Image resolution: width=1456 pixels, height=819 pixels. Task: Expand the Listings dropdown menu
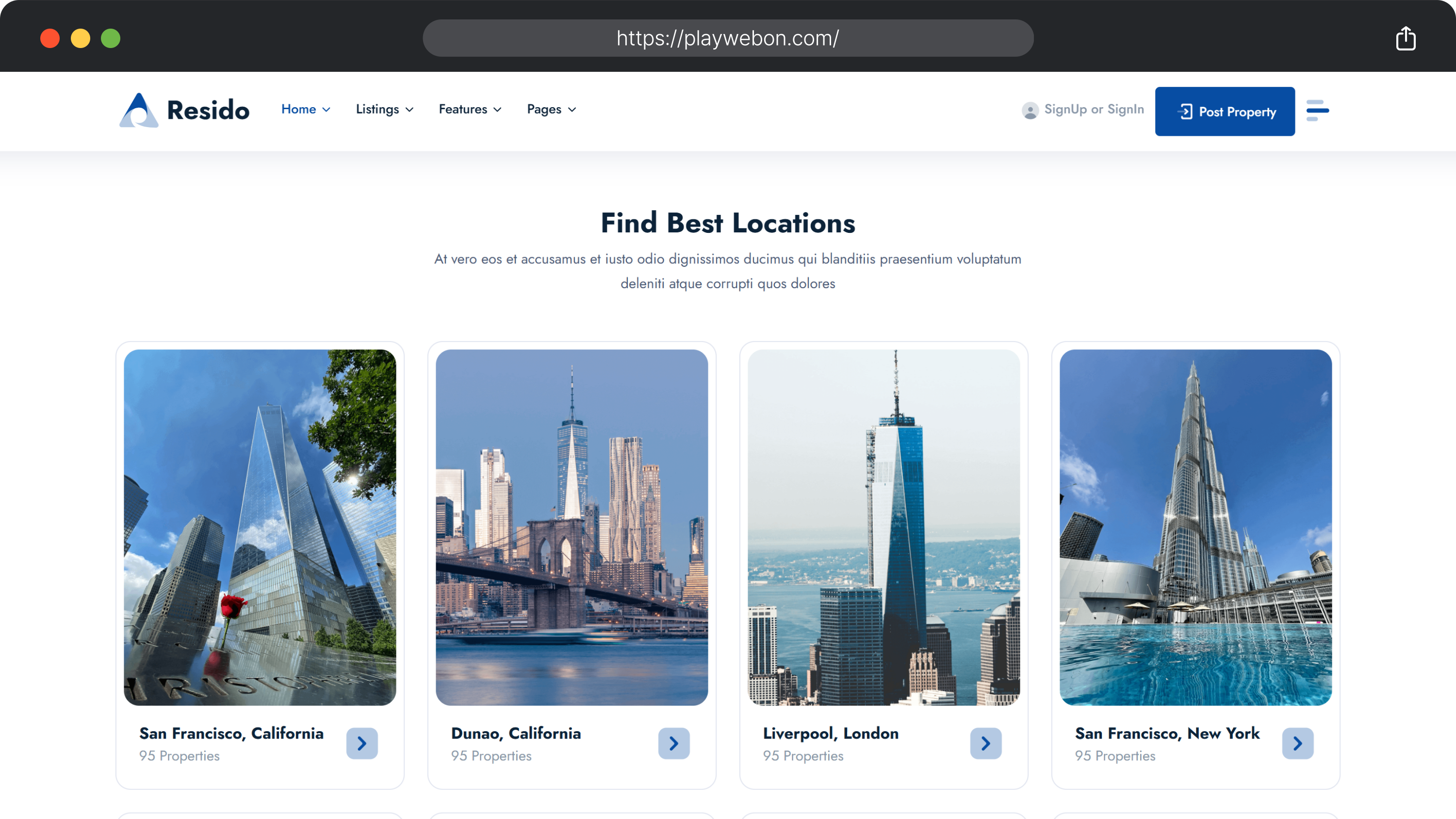pos(384,109)
